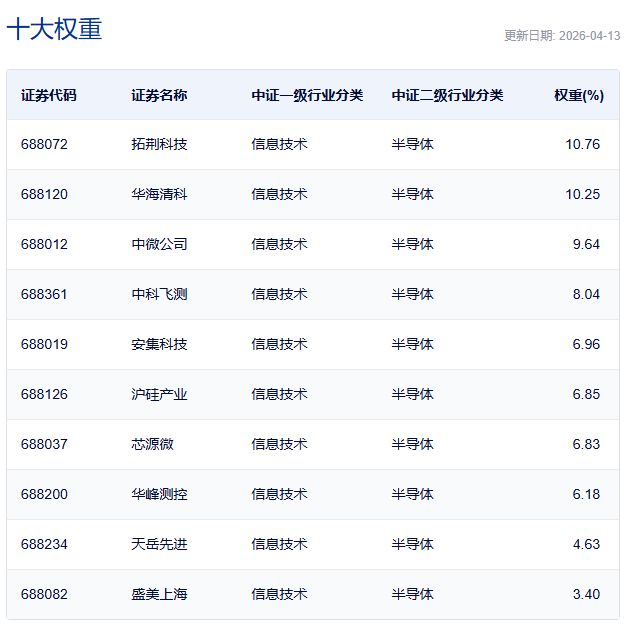The image size is (628, 624).
Task: Click stock code 688012
Action: click(x=44, y=244)
